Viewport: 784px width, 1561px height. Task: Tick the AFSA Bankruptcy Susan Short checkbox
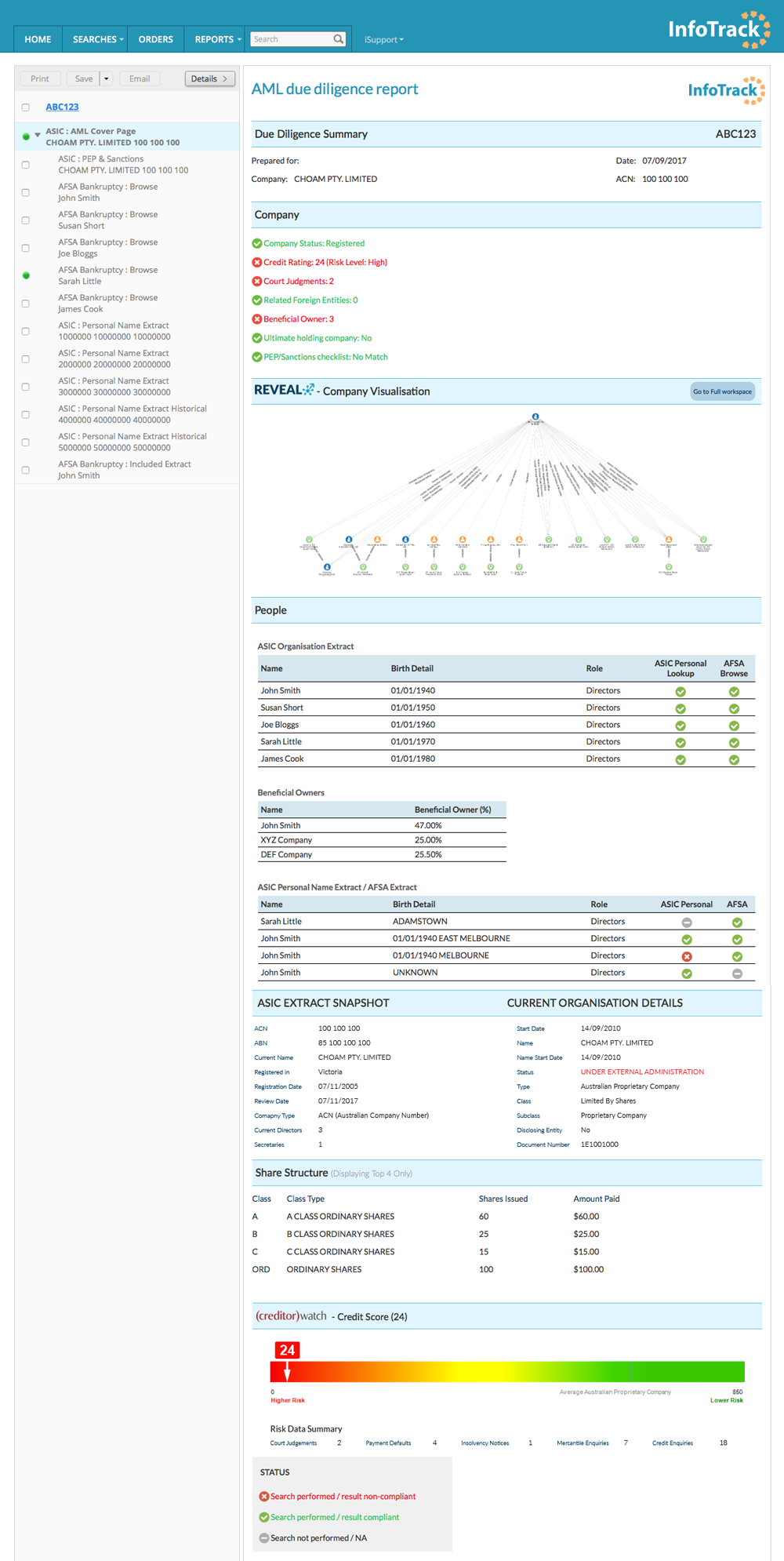pyautogui.click(x=26, y=220)
